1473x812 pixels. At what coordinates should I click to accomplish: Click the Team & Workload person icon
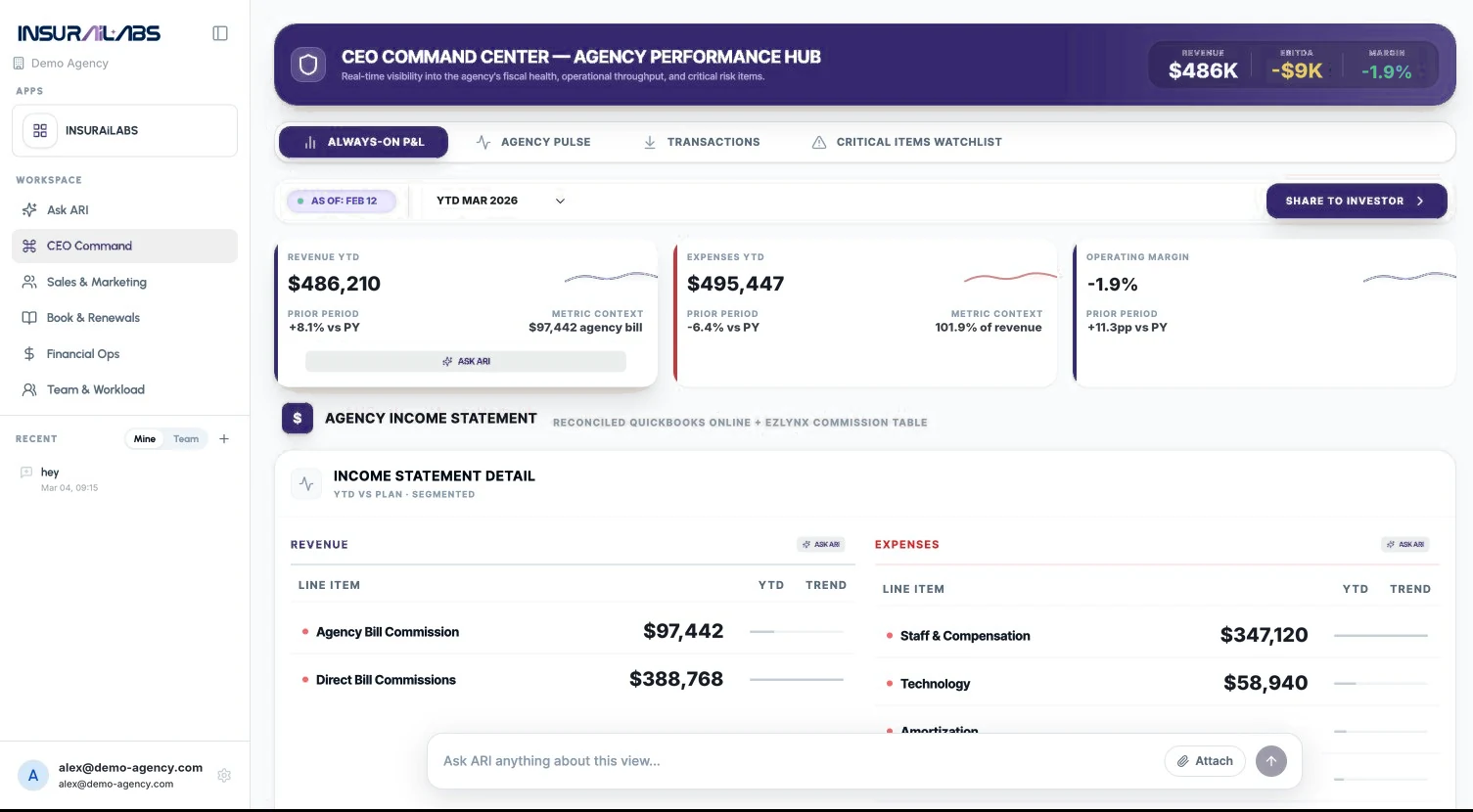[x=29, y=389]
